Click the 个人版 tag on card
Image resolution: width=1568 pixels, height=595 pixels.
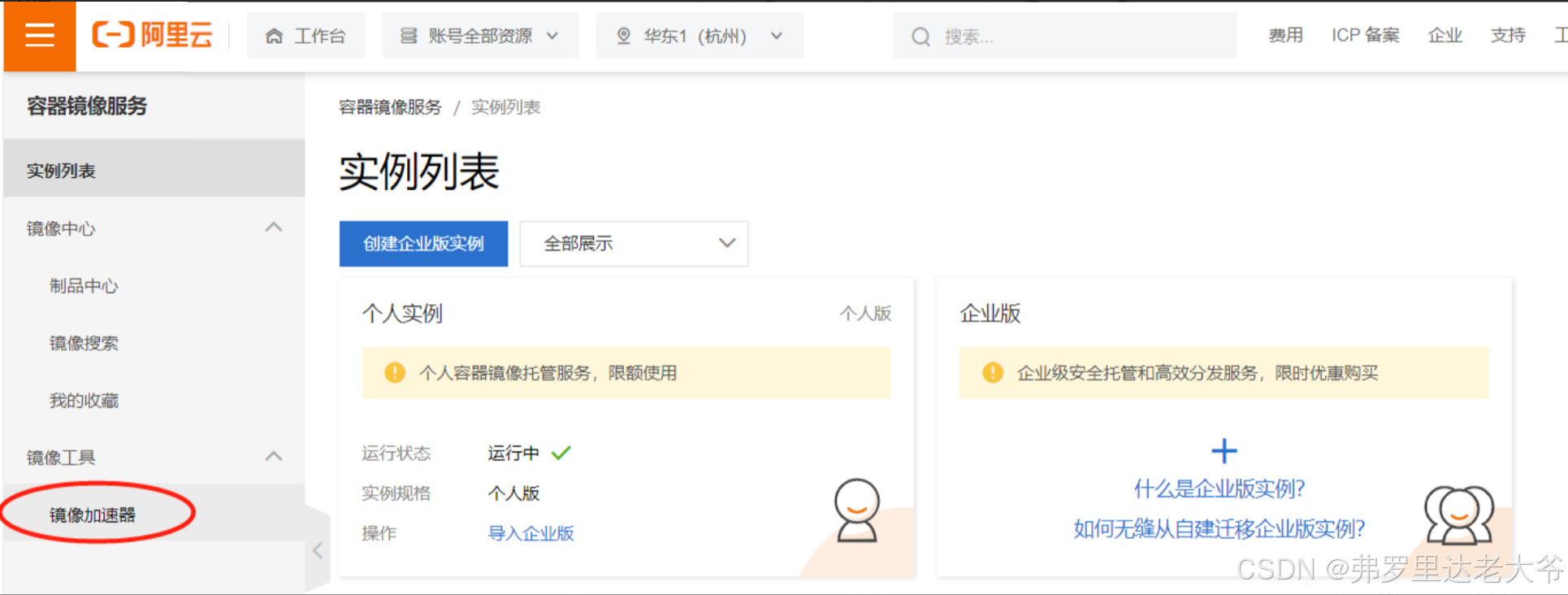coord(865,313)
